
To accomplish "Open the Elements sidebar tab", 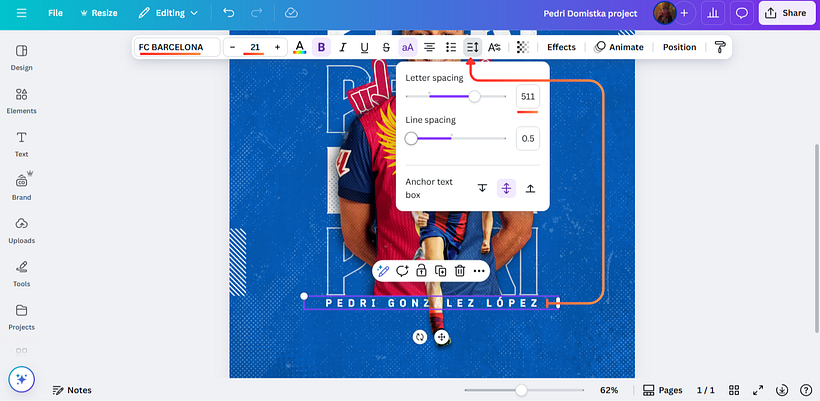I will pos(21,101).
